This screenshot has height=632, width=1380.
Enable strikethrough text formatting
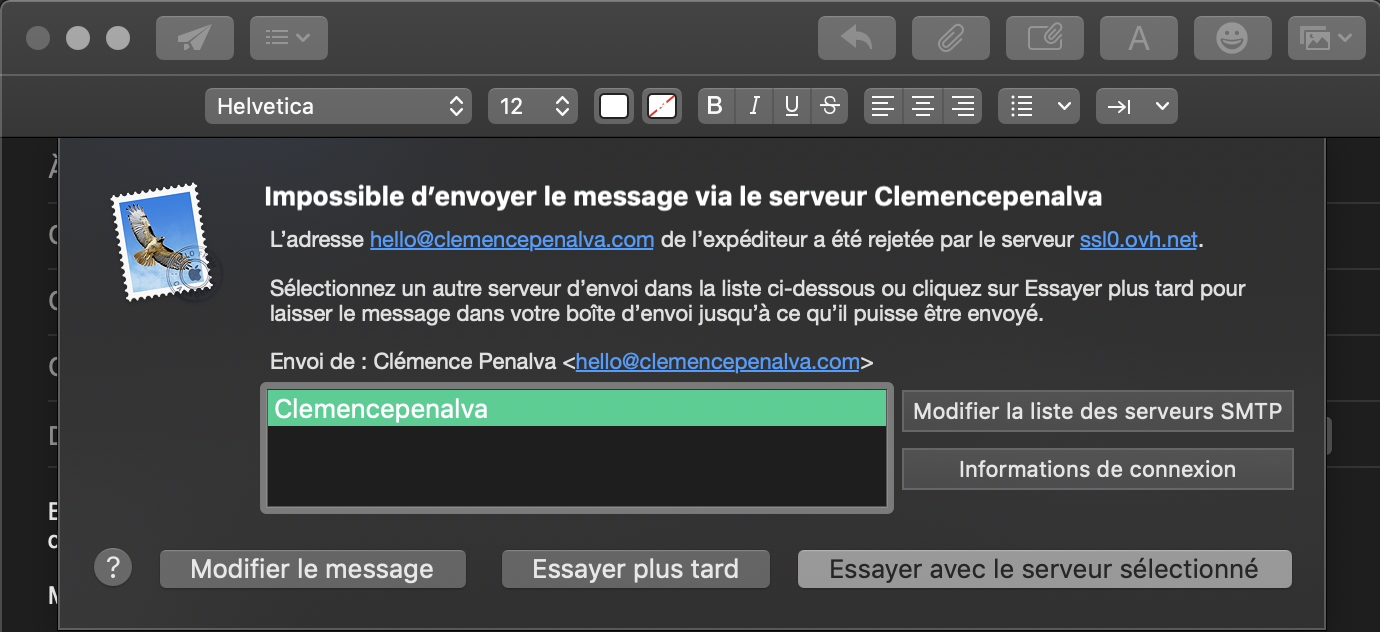pos(829,106)
